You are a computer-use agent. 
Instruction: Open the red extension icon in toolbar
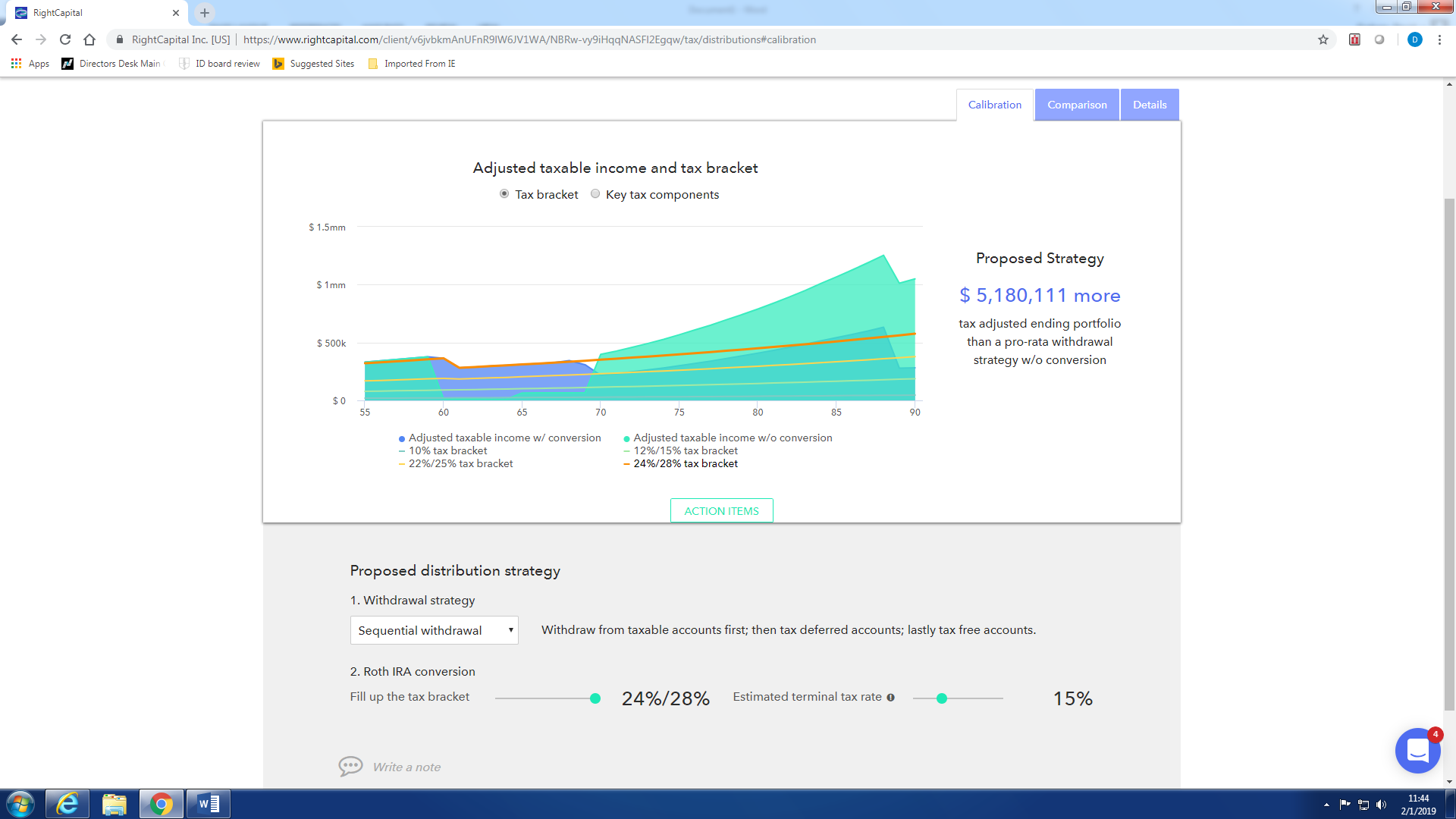1354,39
